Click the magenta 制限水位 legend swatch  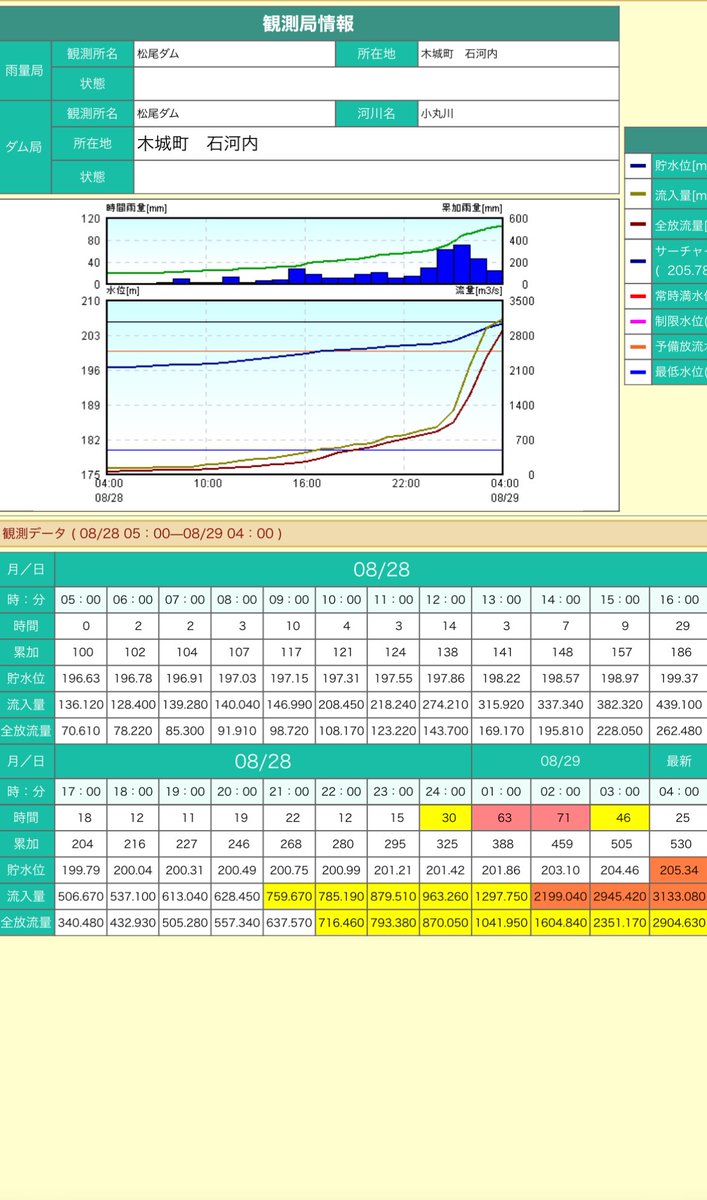coord(638,322)
